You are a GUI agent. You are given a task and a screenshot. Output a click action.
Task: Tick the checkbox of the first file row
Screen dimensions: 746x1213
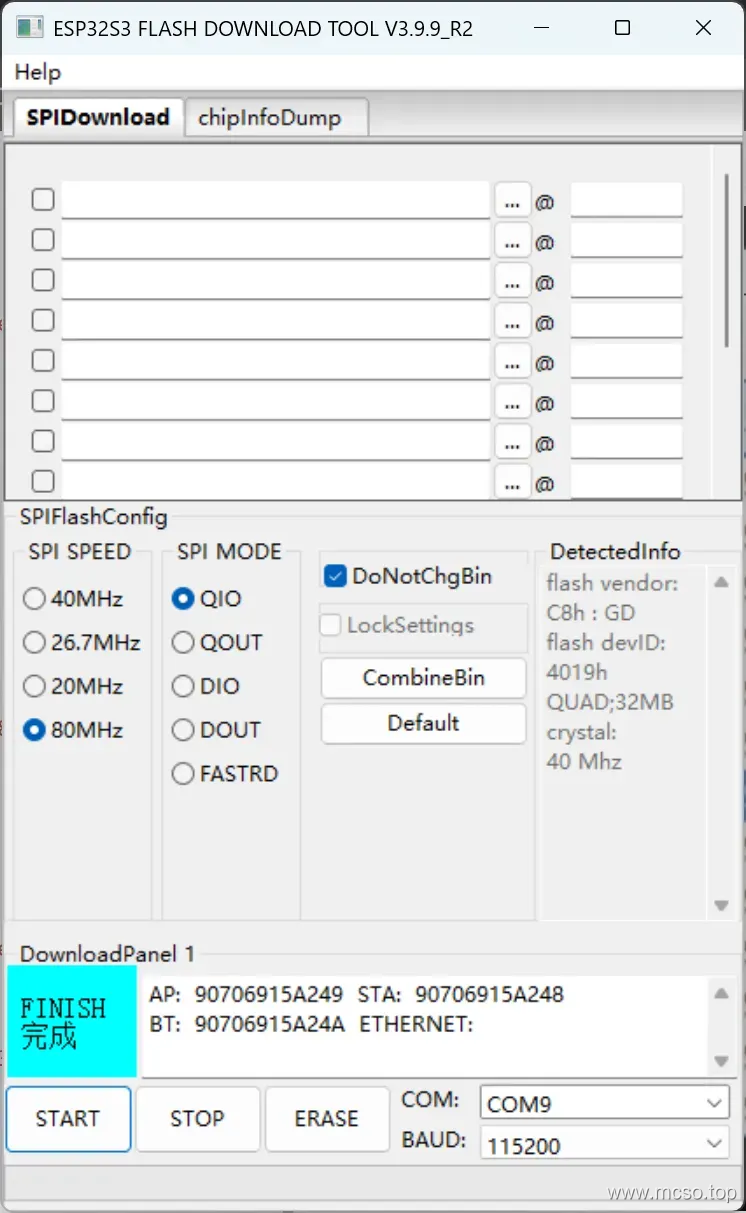coord(43,199)
